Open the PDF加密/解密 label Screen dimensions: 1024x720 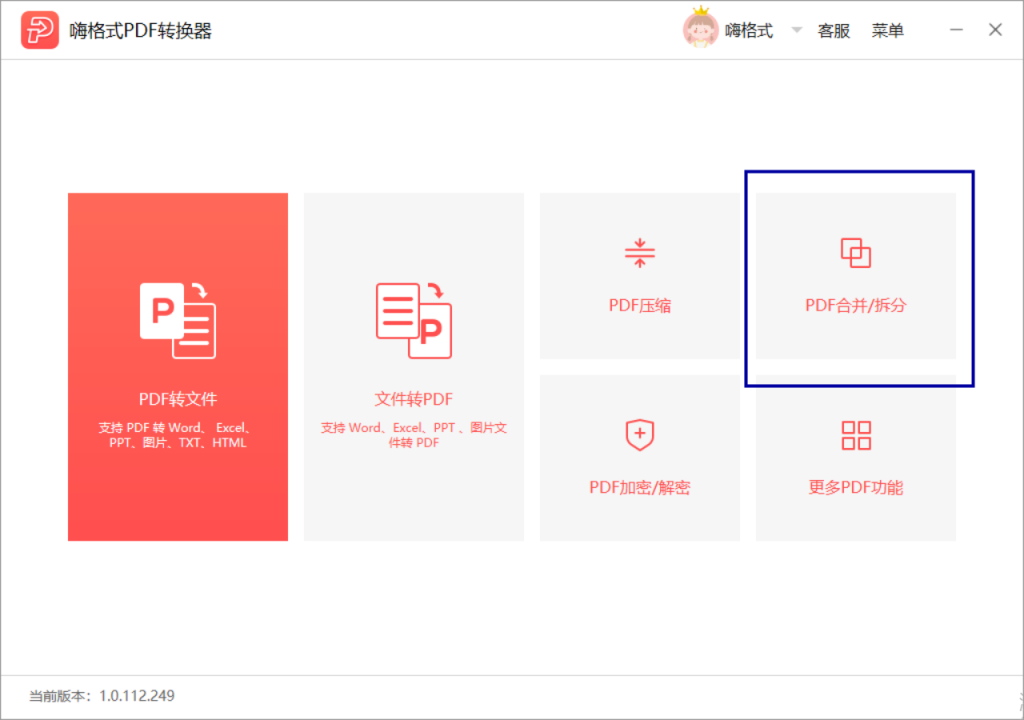pyautogui.click(x=640, y=487)
